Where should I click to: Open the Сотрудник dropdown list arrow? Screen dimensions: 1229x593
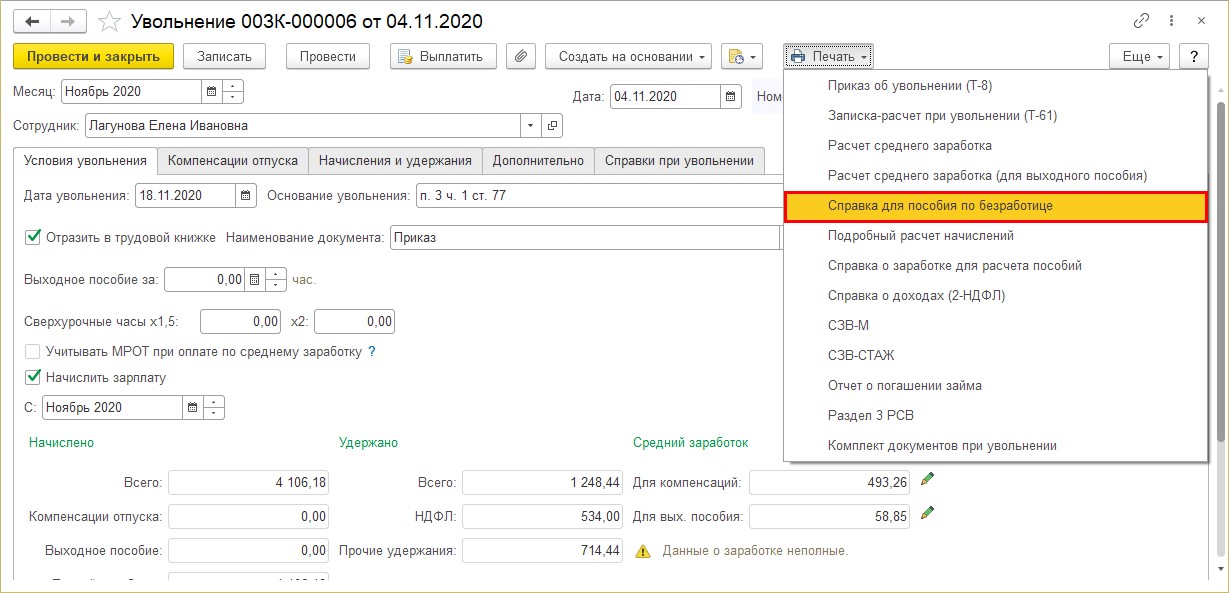point(530,126)
